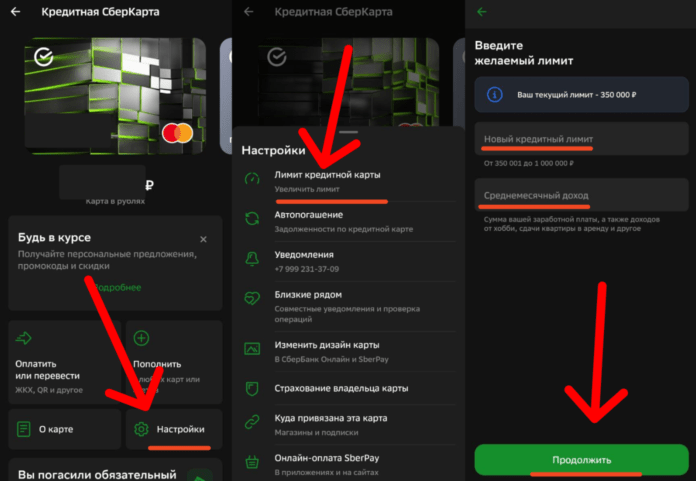Screen dimensions: 696x481
Task: Open 'Онлайн-оплата SberPay' row
Action: click(348, 464)
